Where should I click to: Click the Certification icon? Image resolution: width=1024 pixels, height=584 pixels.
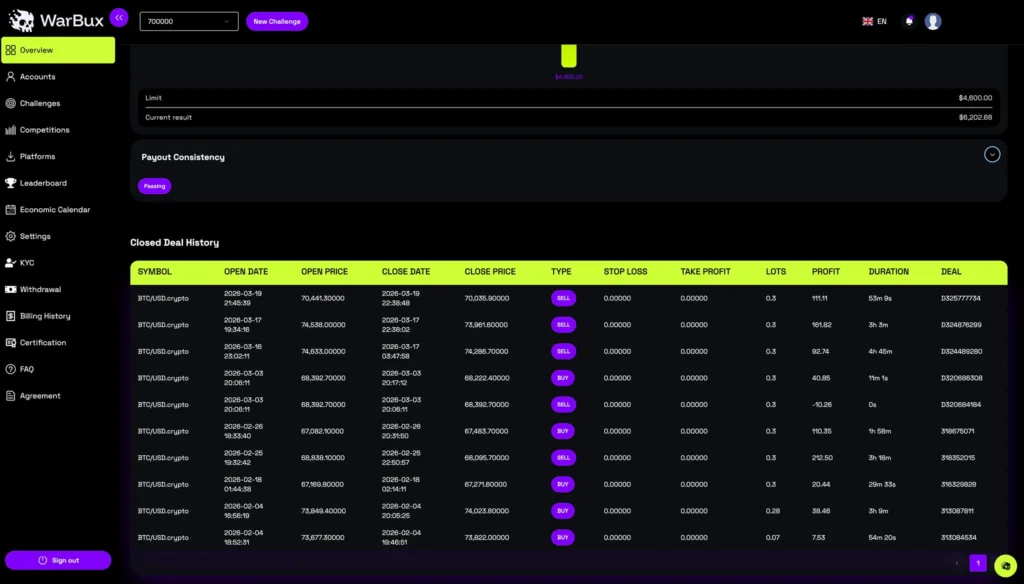pos(10,343)
